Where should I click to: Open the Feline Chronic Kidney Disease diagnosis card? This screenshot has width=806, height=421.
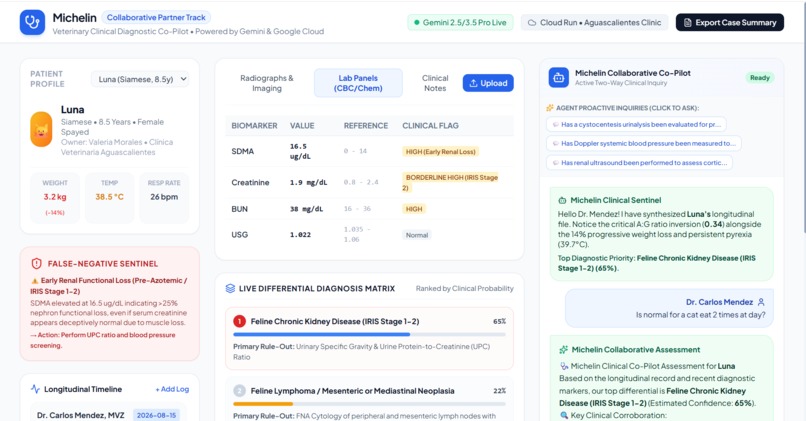pyautogui.click(x=369, y=338)
